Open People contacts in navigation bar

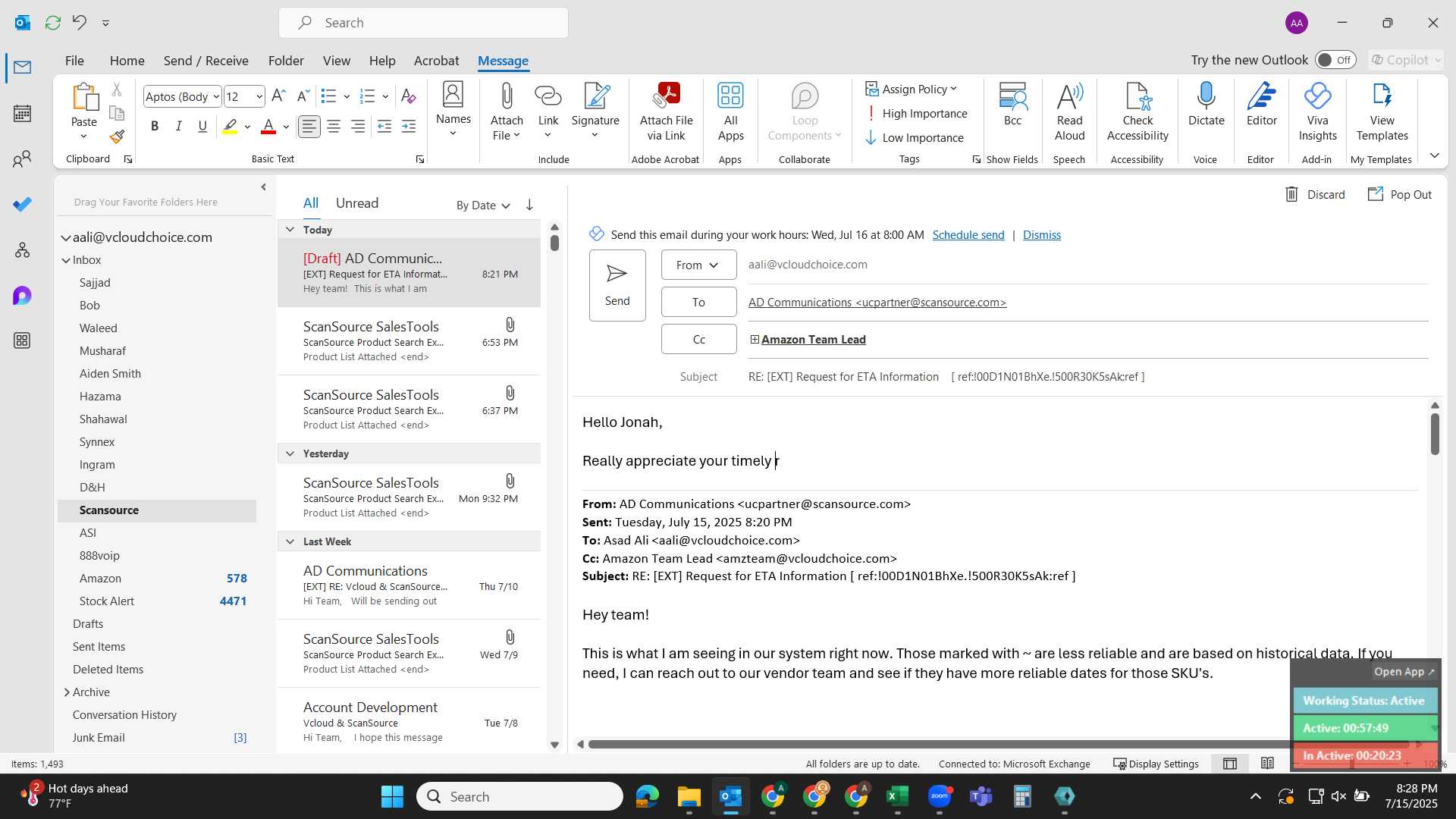23,159
